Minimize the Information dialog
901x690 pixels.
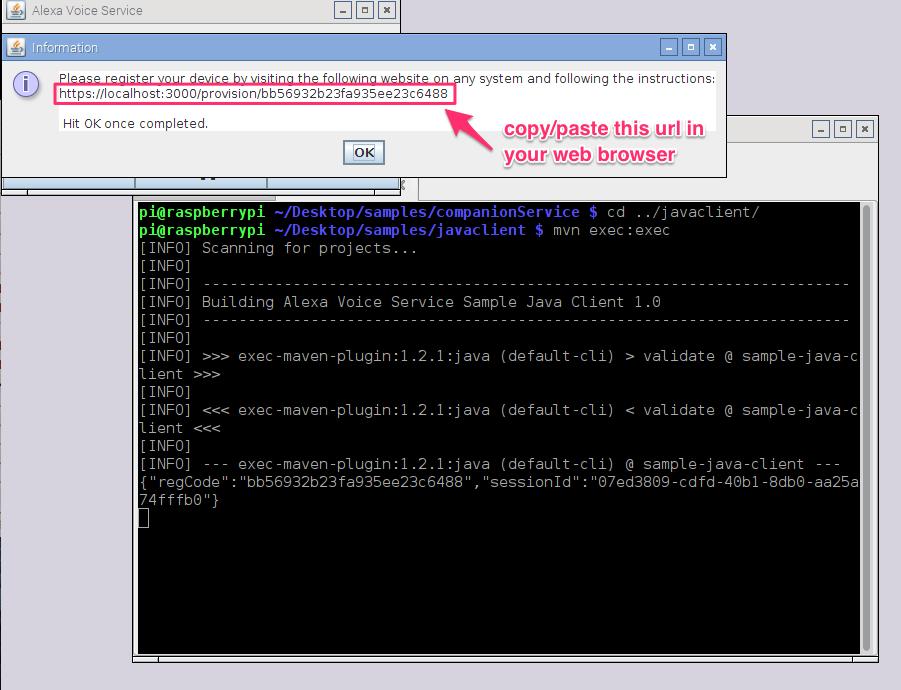tap(668, 47)
